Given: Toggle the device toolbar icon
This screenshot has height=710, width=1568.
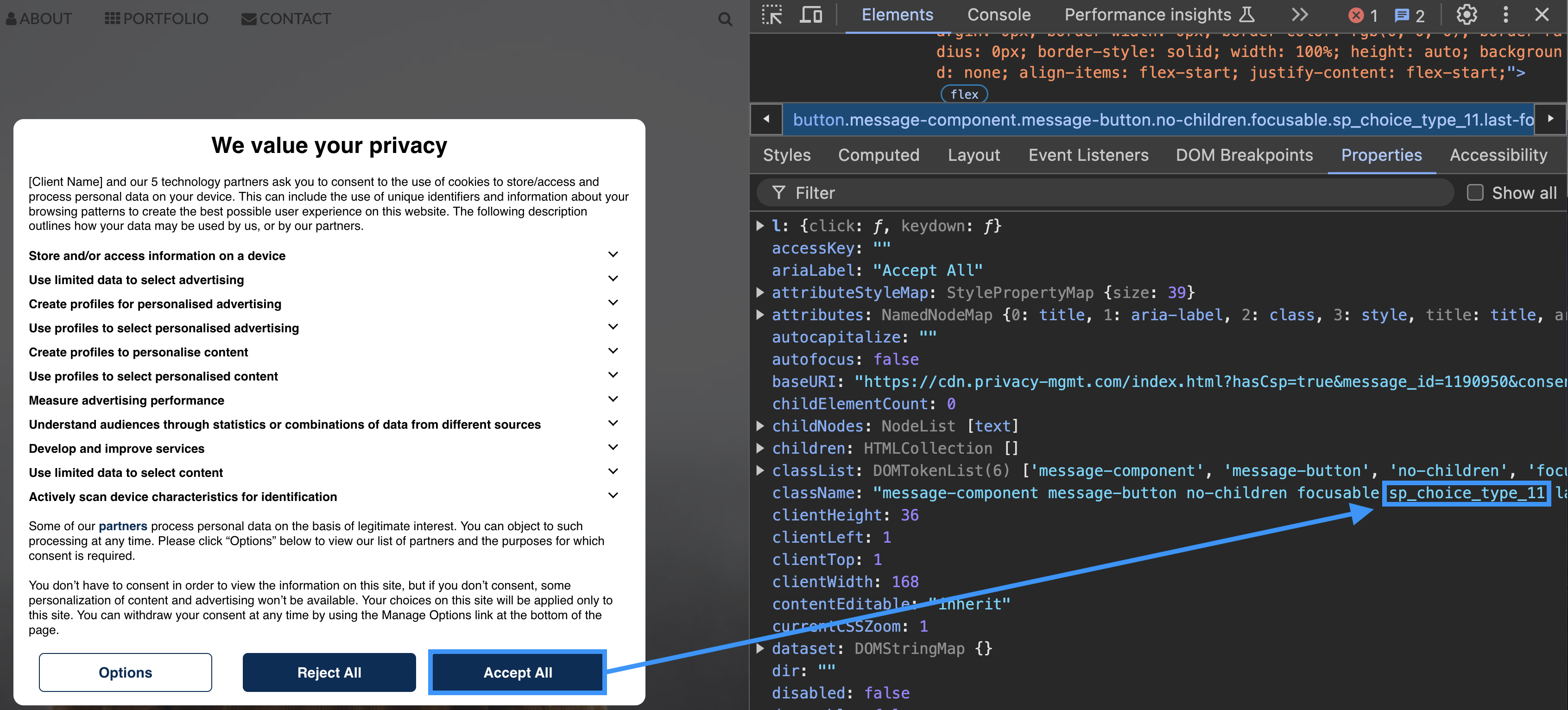Looking at the screenshot, I should tap(810, 15).
